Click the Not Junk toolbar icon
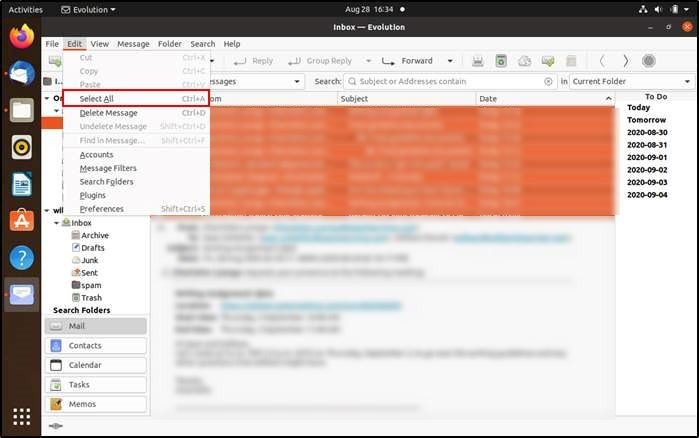This screenshot has height=438, width=699. click(548, 61)
